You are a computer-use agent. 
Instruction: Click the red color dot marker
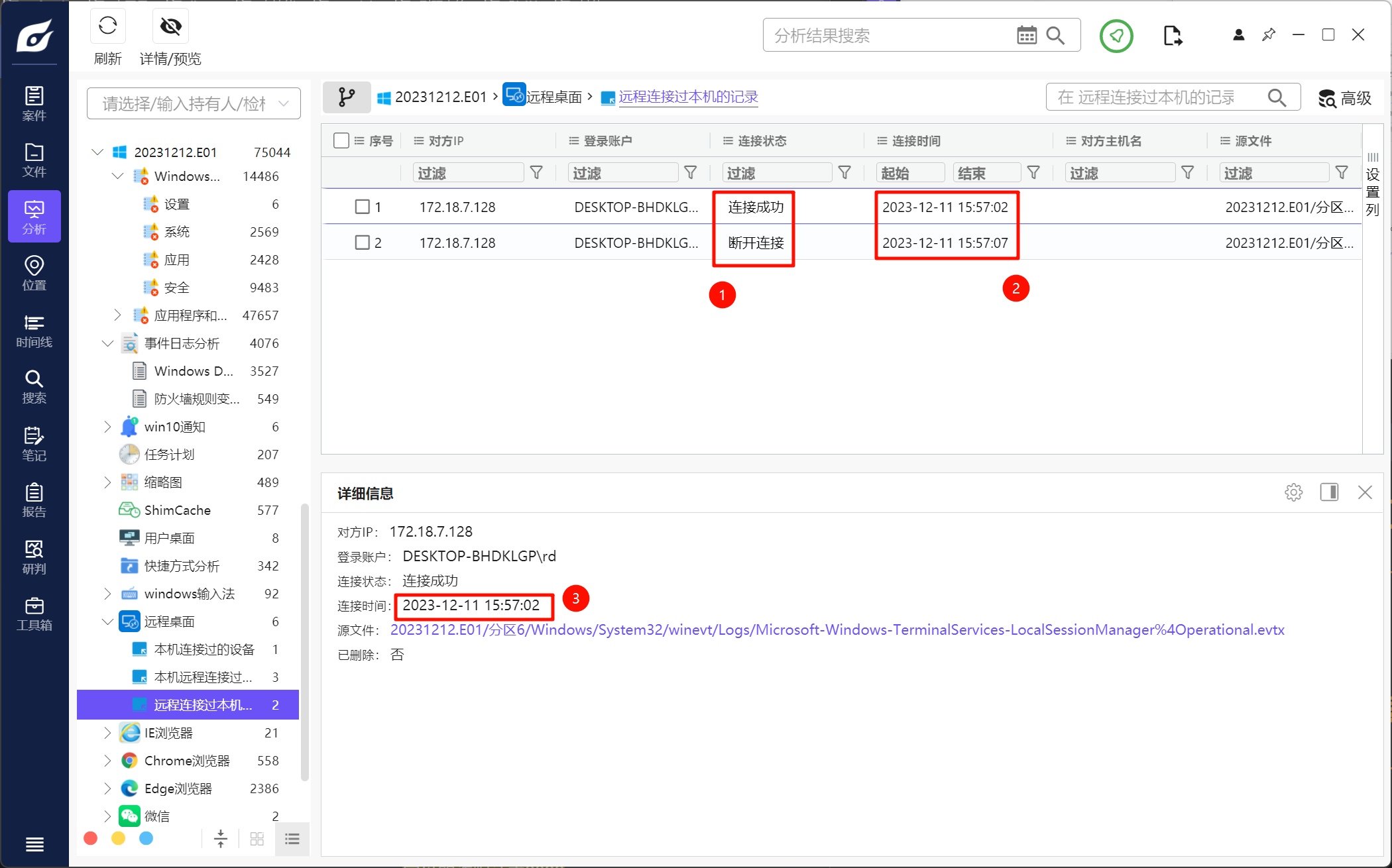(91, 839)
